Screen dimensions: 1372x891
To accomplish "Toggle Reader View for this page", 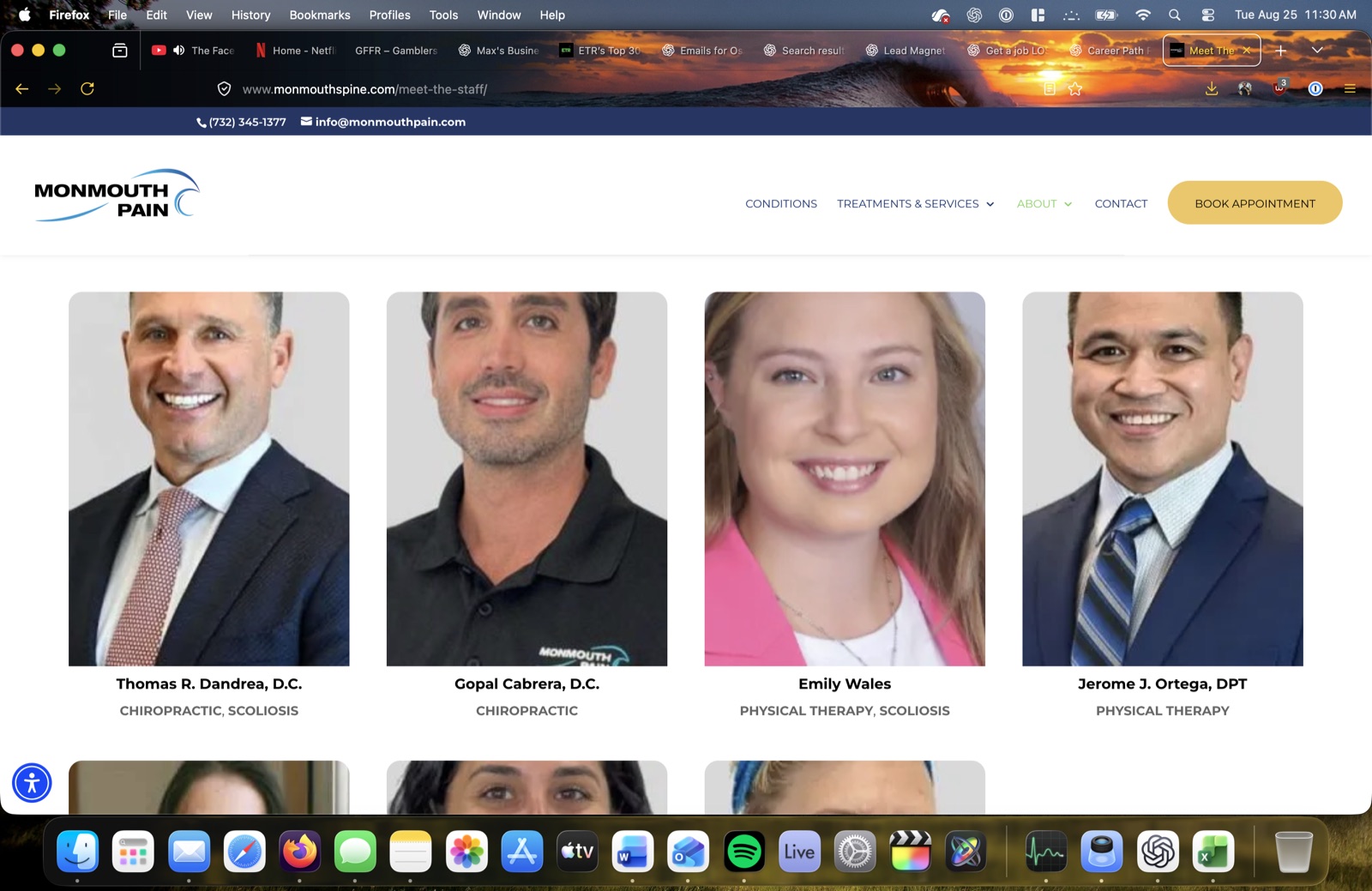I will (x=1049, y=89).
